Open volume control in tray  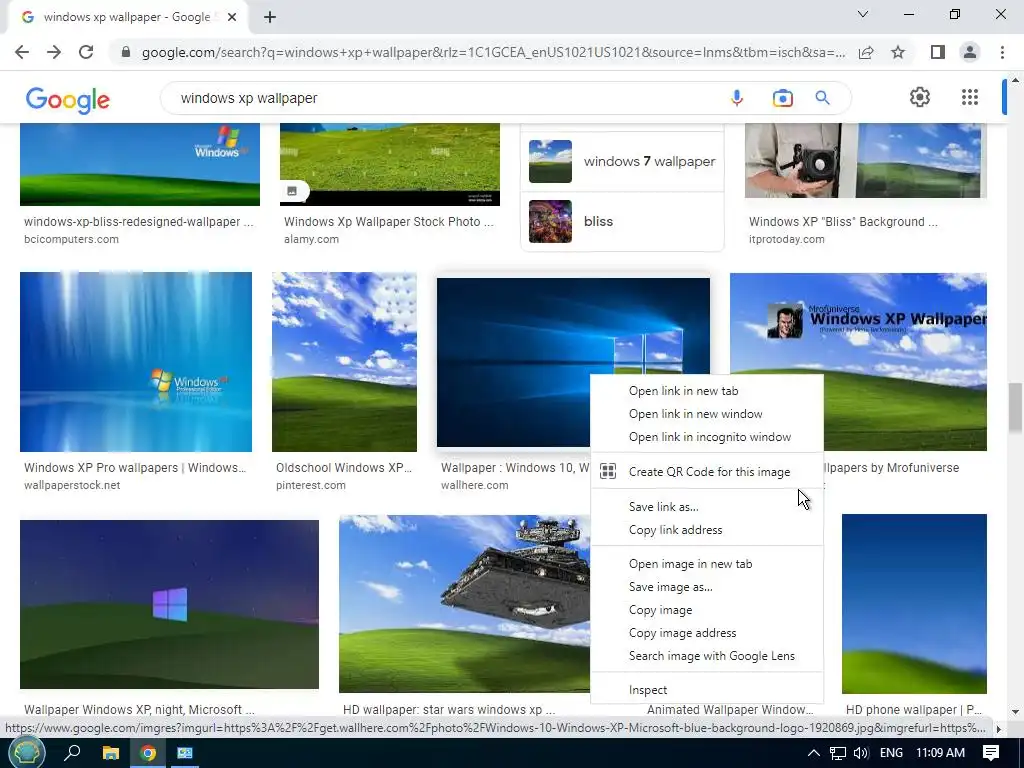861,753
